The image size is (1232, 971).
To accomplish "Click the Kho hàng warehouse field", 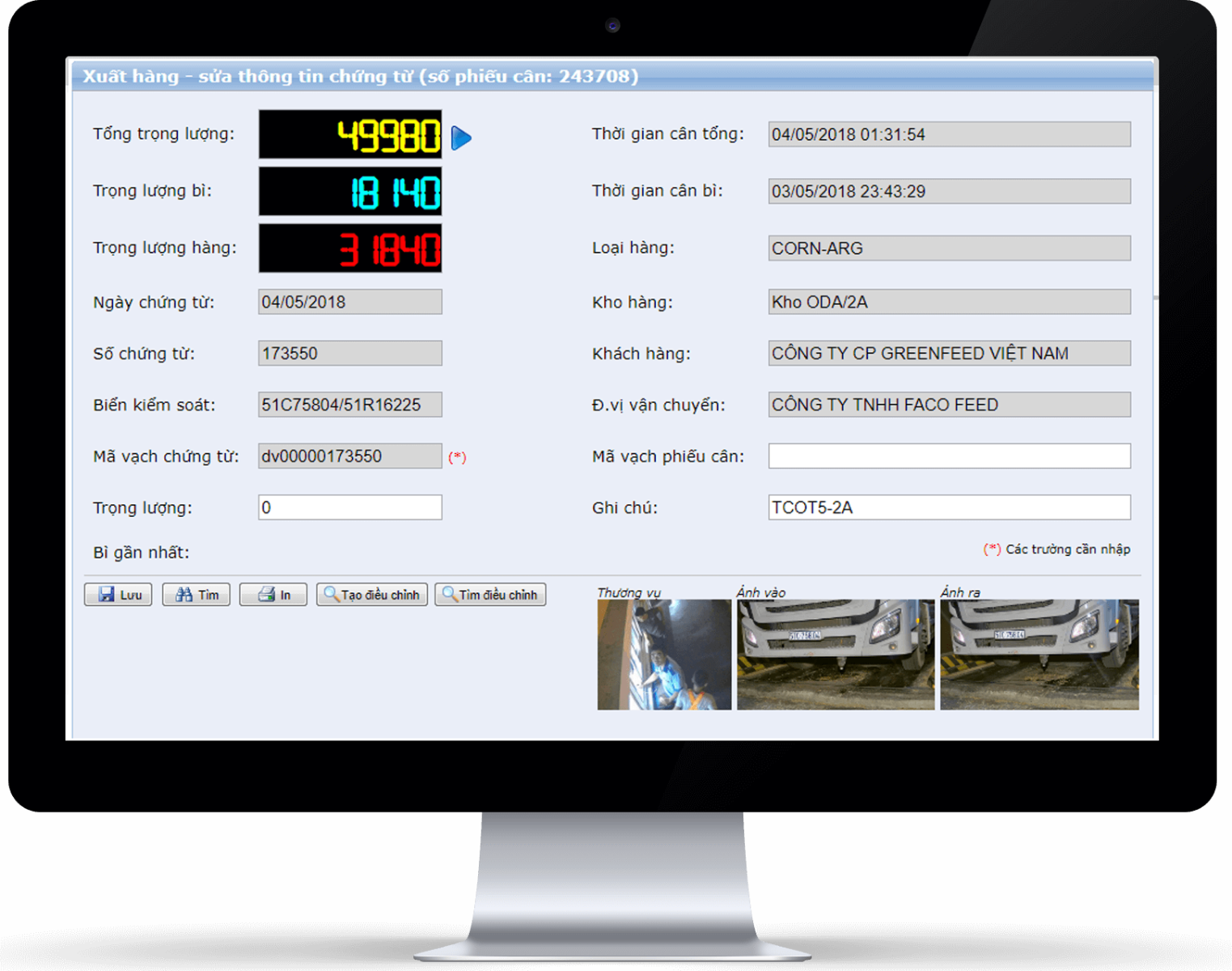I will coord(949,302).
